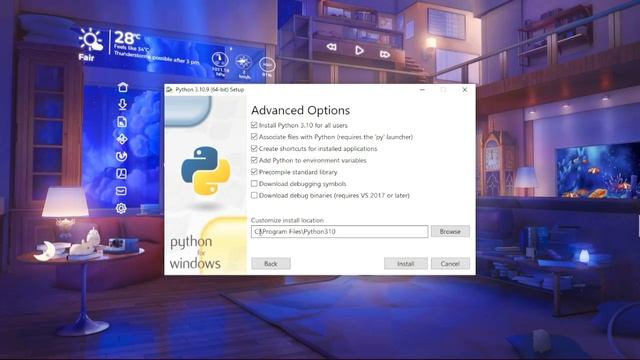Viewport: 640px width, 360px height.
Task: Click the sun weather icon above Fair
Action: point(91,40)
